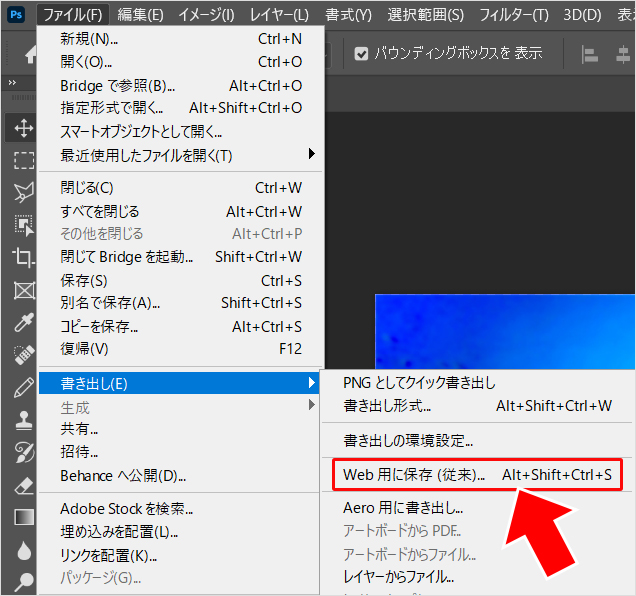Select the Polygonal Lasso tool
The image size is (636, 596).
click(x=24, y=192)
